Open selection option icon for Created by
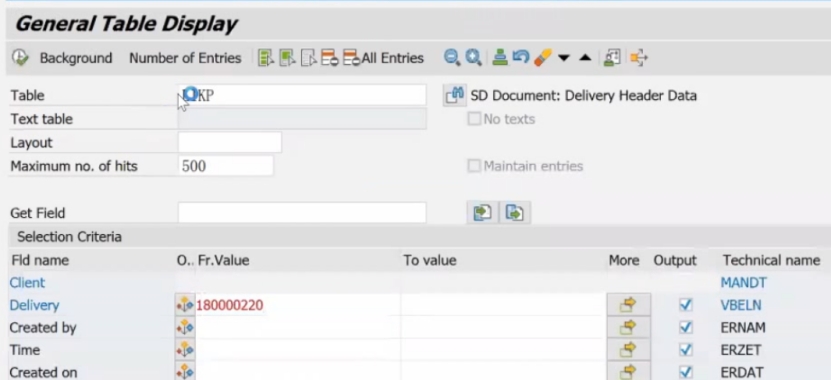 (185, 328)
